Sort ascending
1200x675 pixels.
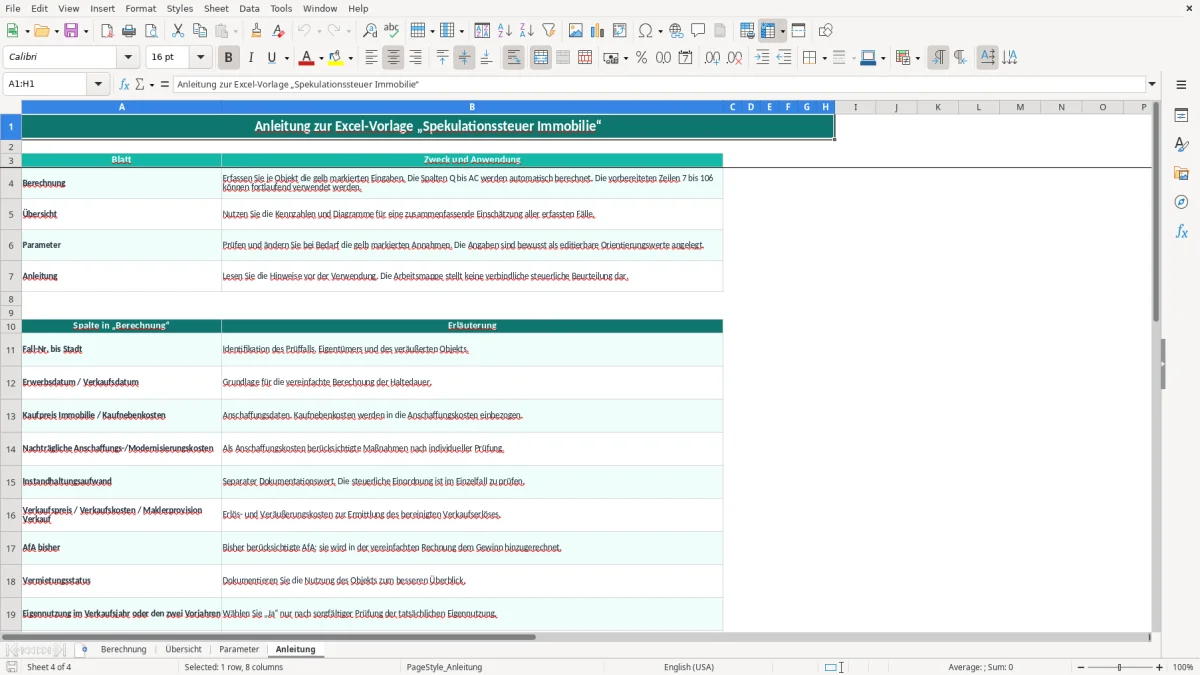pyautogui.click(x=505, y=31)
